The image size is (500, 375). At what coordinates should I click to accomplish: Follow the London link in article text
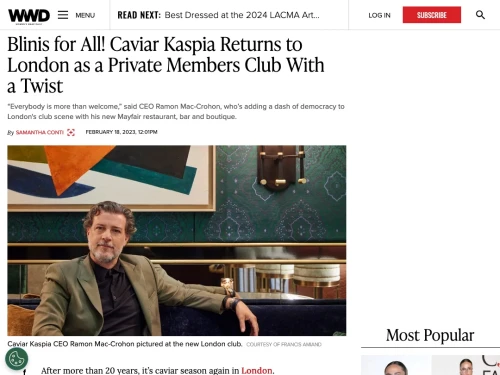point(257,370)
